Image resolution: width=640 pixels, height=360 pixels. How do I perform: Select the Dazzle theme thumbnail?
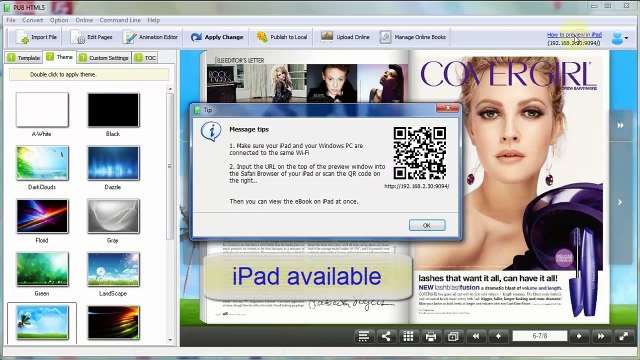pyautogui.click(x=113, y=163)
